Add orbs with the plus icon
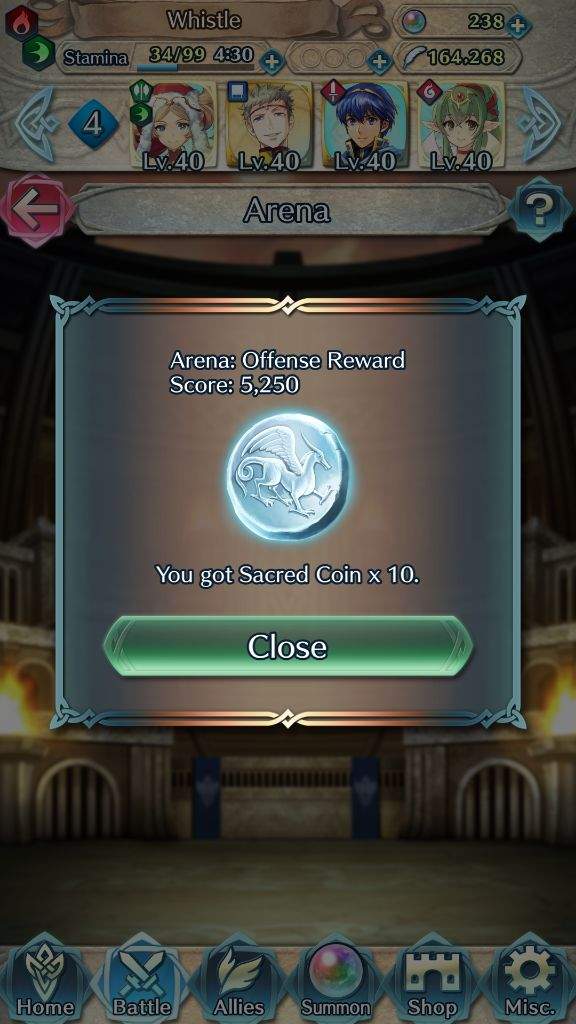This screenshot has width=576, height=1024. pos(518,26)
